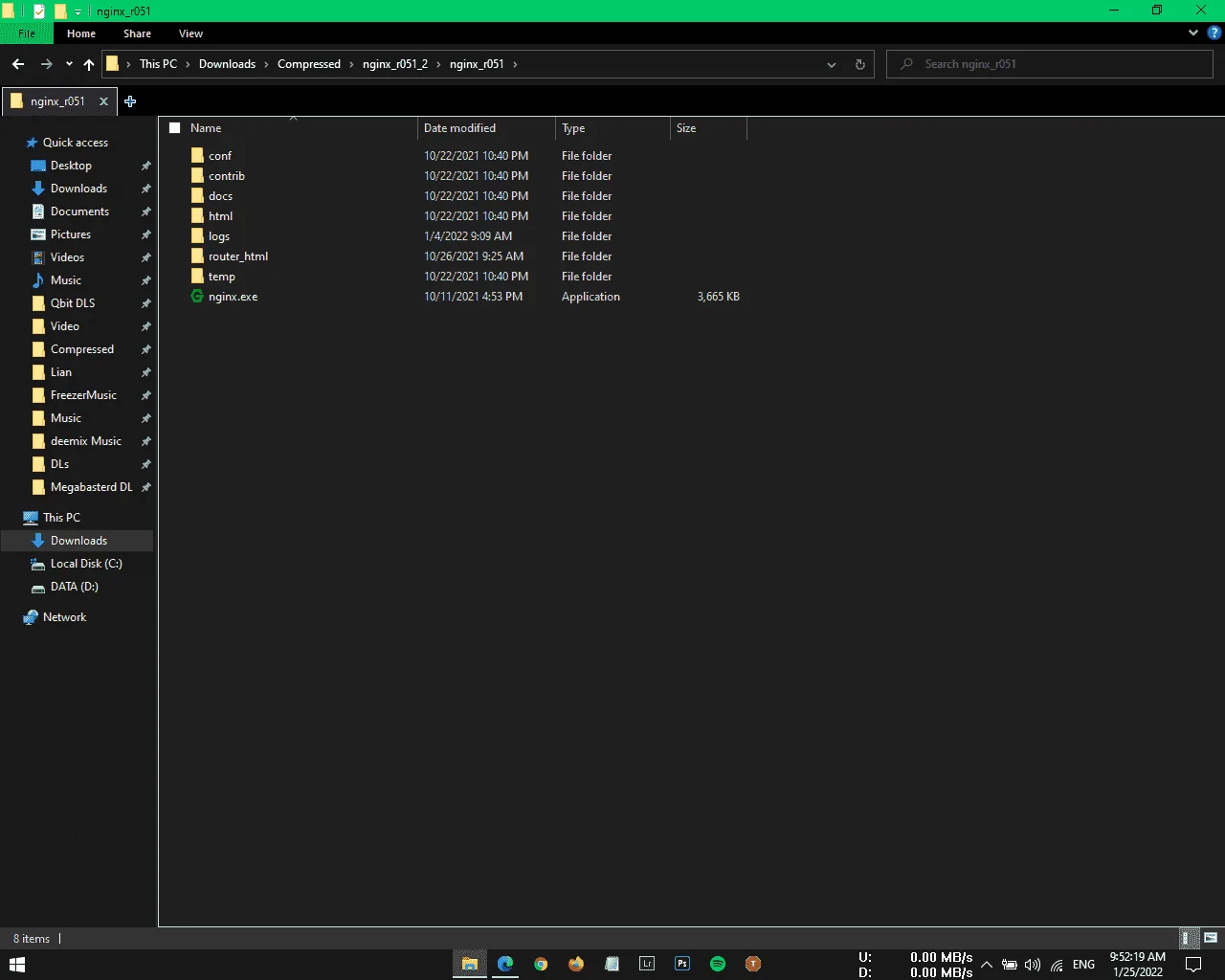Screen dimensions: 1225x980
Task: Select the conf folder
Action: point(220,156)
